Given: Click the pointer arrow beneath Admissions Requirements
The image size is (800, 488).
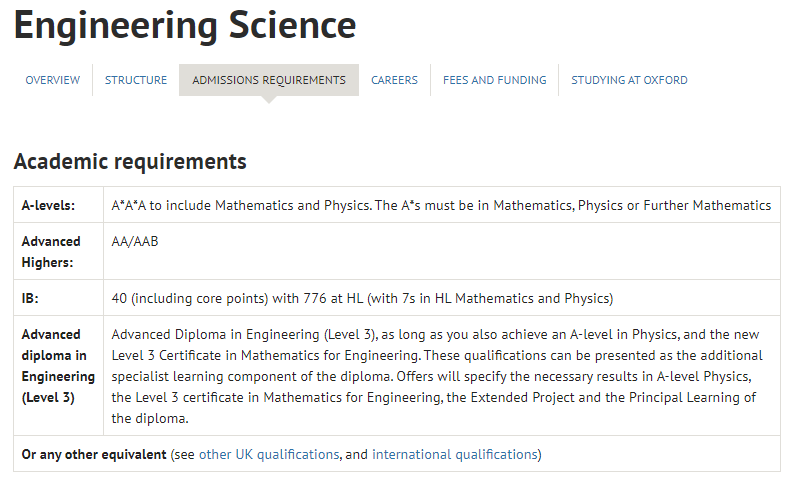Looking at the screenshot, I should [269, 100].
